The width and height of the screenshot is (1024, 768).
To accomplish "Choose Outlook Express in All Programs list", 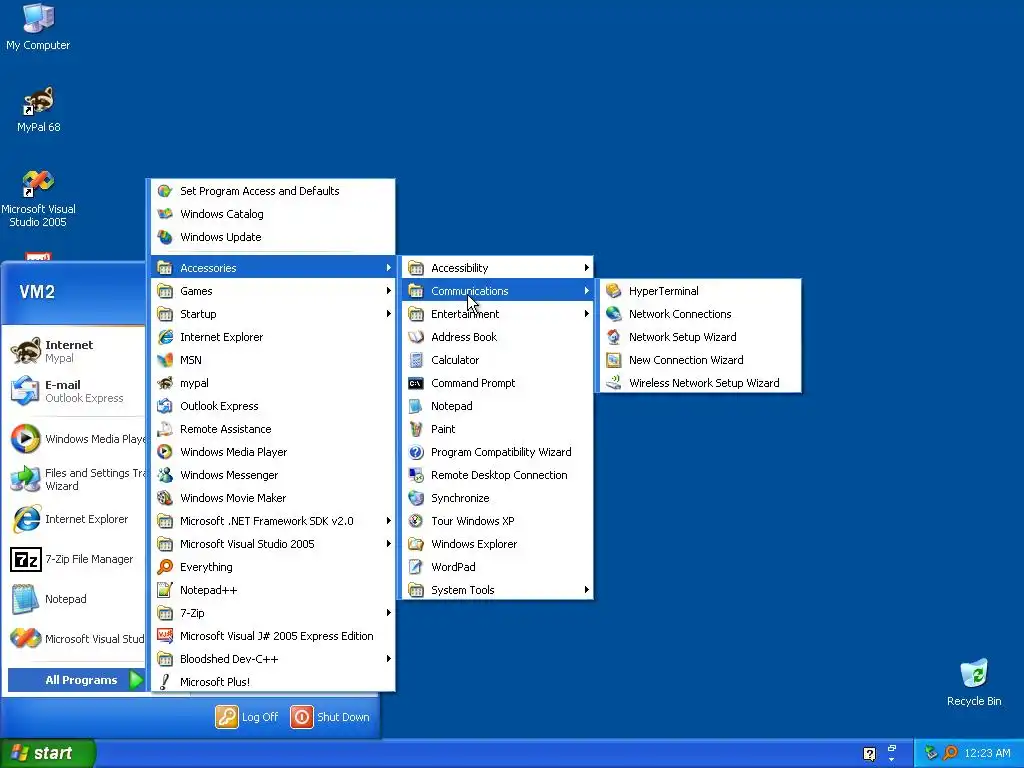I will 273,406.
